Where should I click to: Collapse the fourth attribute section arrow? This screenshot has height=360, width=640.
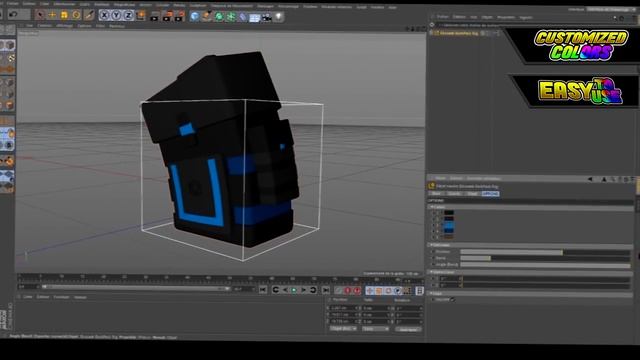pyautogui.click(x=432, y=272)
